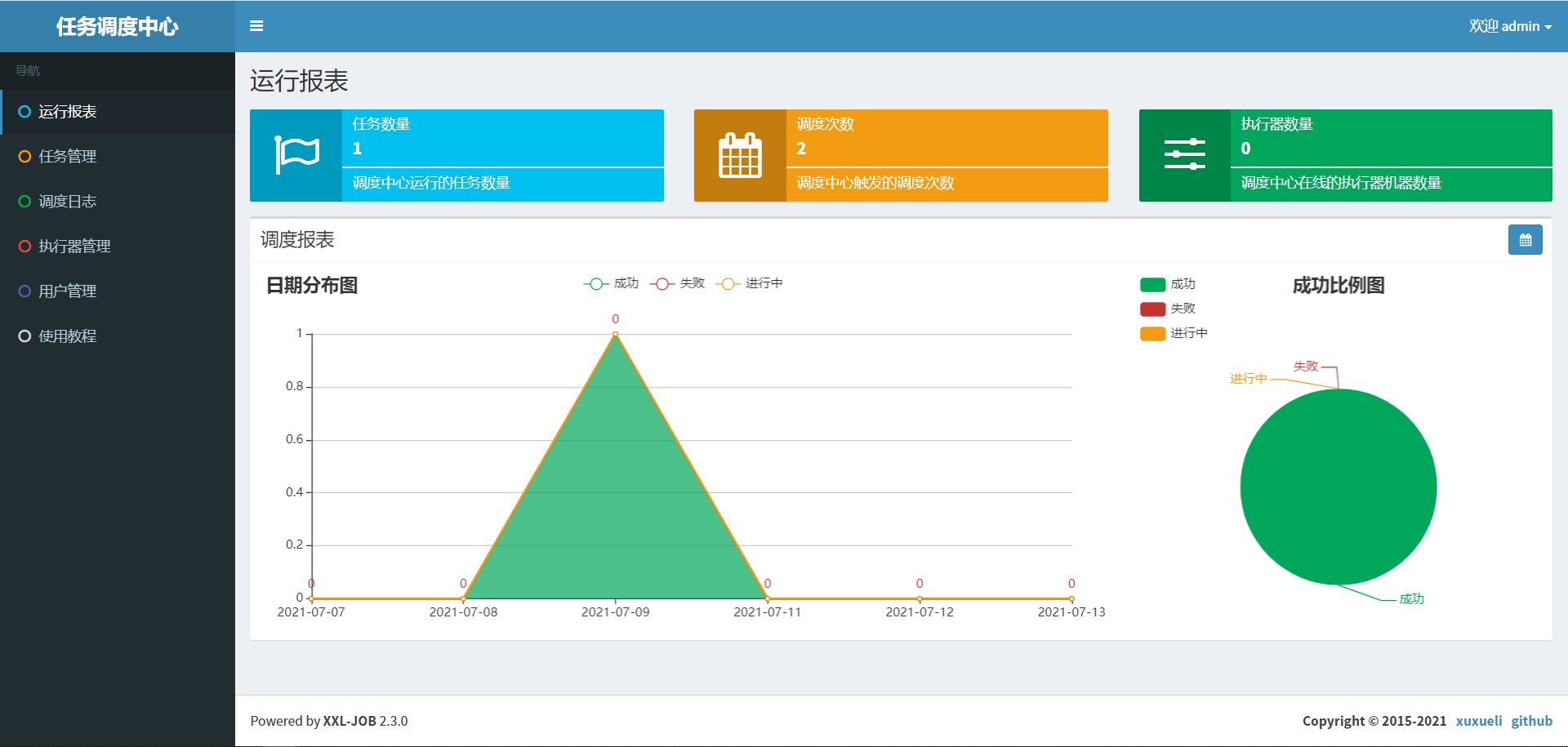The image size is (1568, 747).
Task: Click the 2021-07-07 axis label
Action: coord(311,612)
